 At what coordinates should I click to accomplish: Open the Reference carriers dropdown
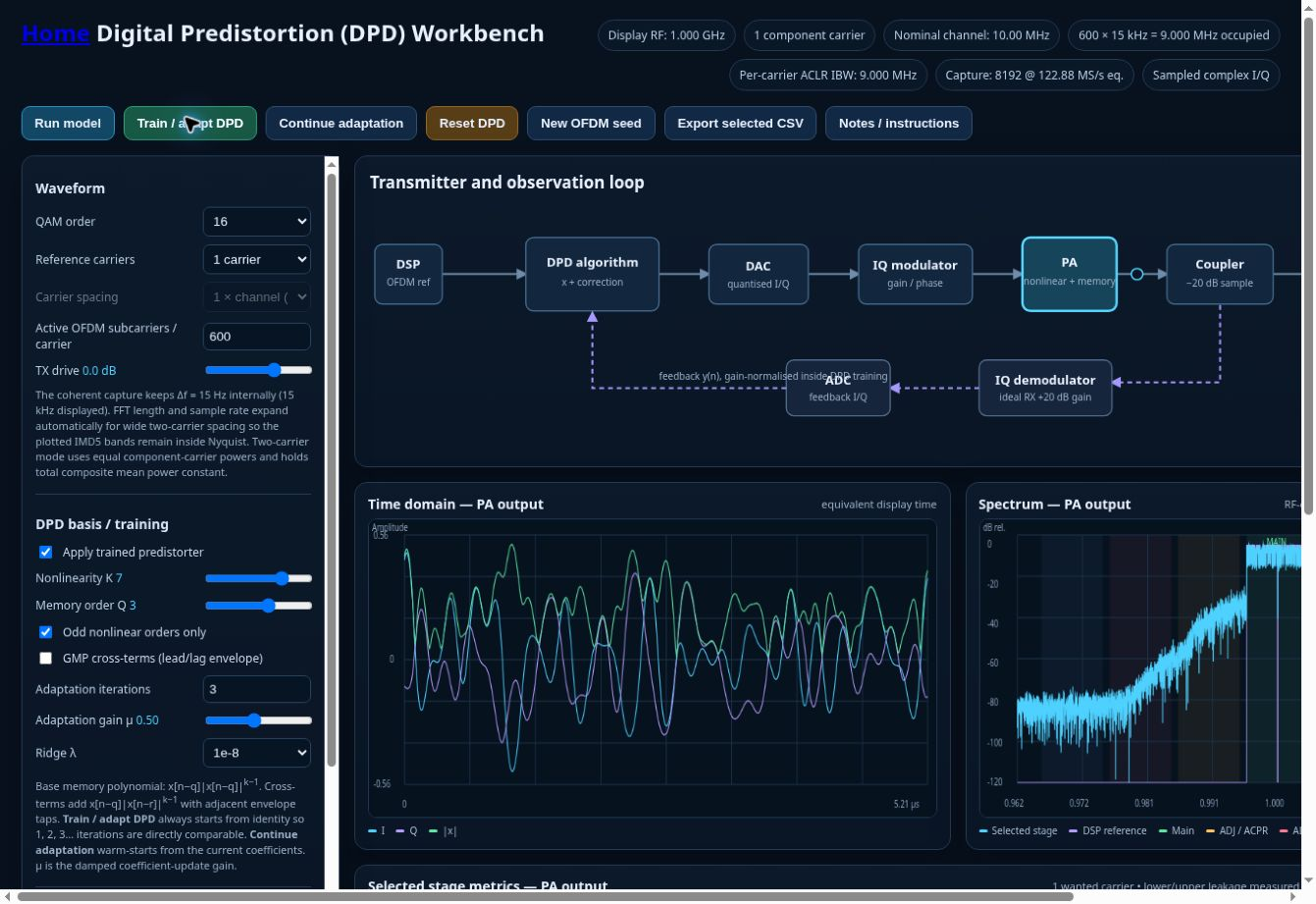coord(257,259)
